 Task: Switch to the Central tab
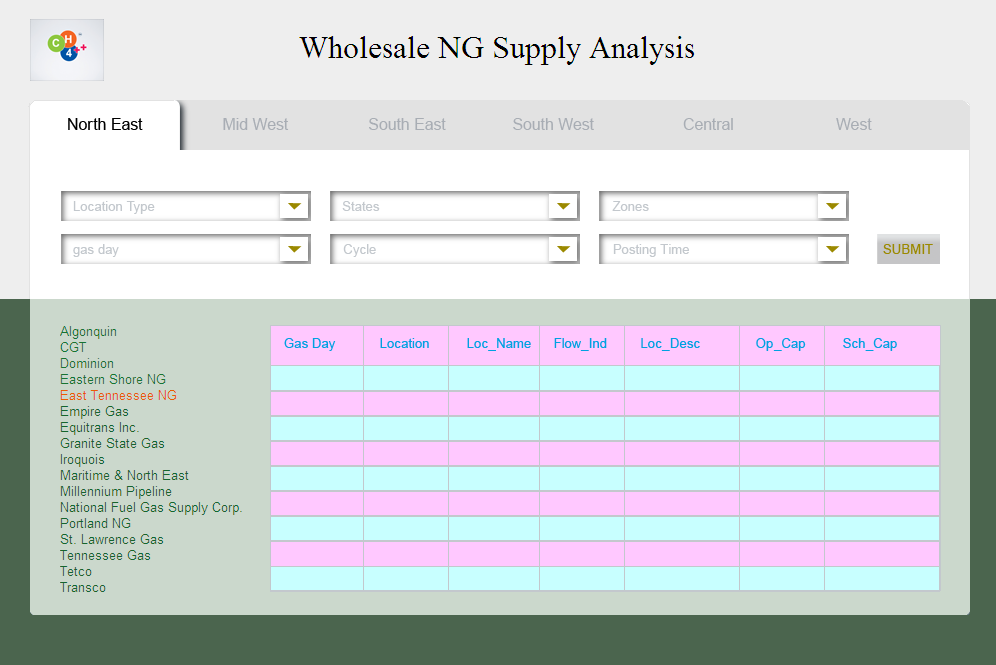(708, 124)
